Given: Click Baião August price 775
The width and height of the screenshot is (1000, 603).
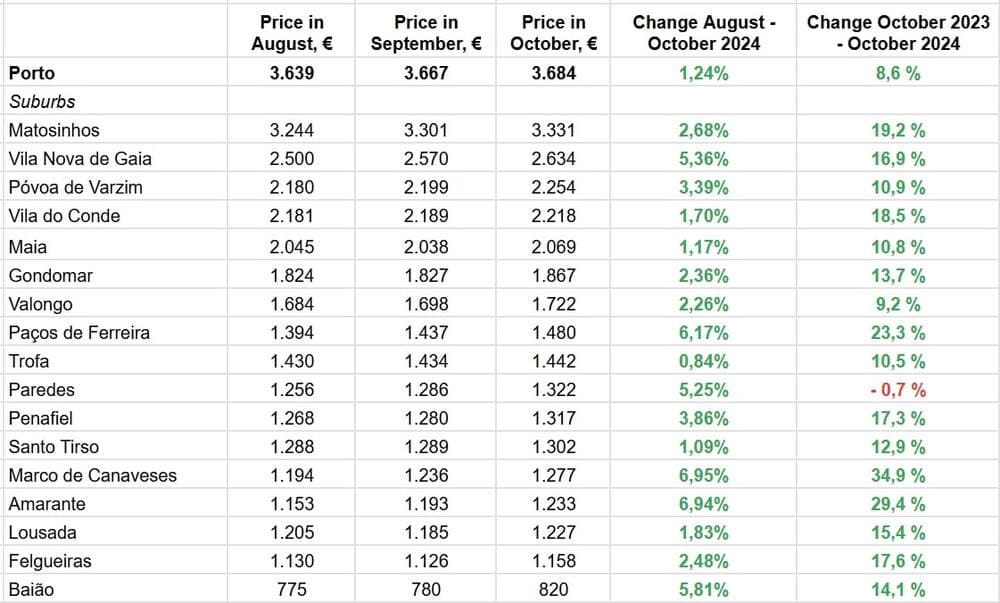Looking at the screenshot, I should pos(290,590).
